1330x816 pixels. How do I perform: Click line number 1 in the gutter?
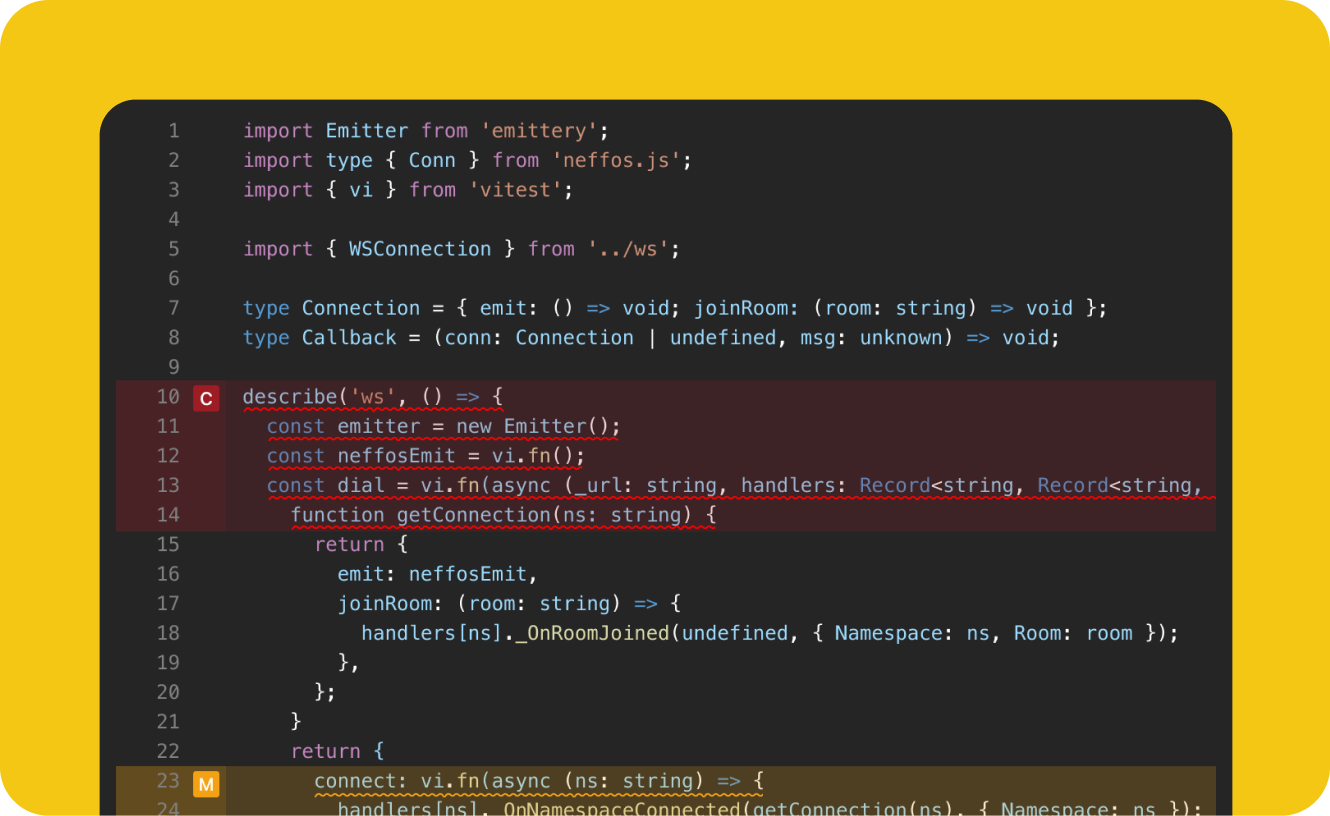(173, 130)
